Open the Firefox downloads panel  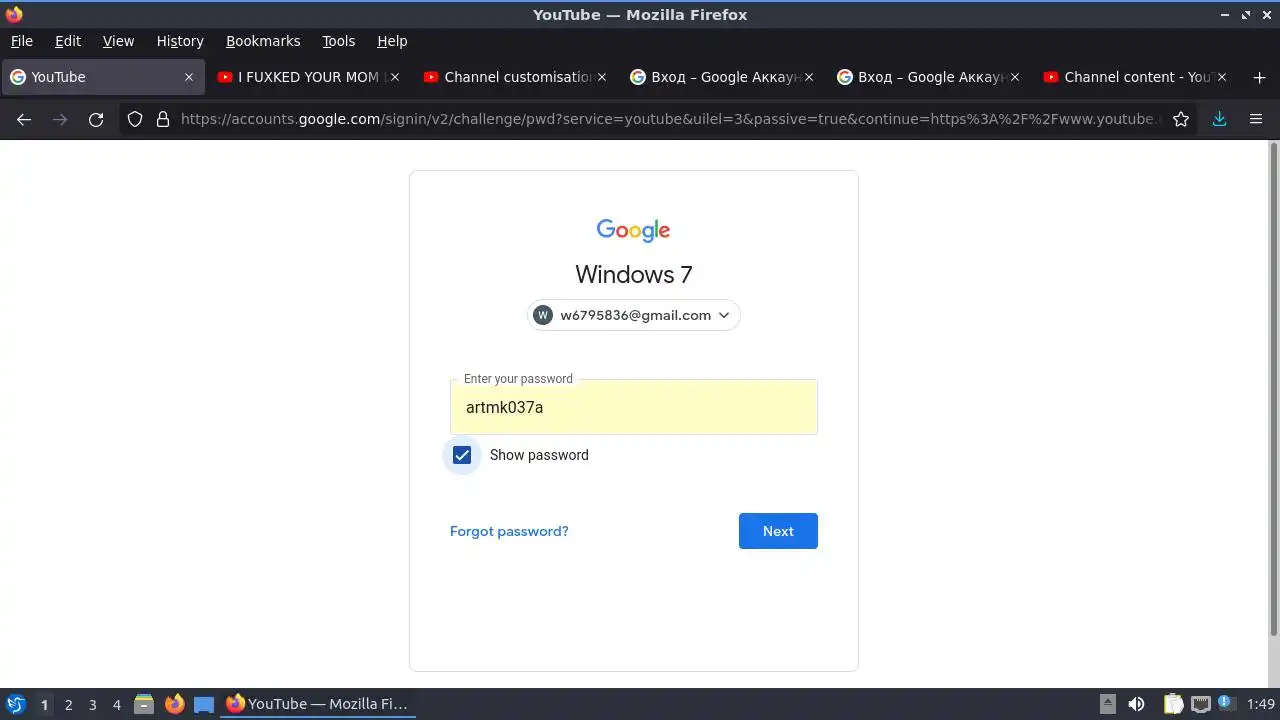pos(1219,119)
